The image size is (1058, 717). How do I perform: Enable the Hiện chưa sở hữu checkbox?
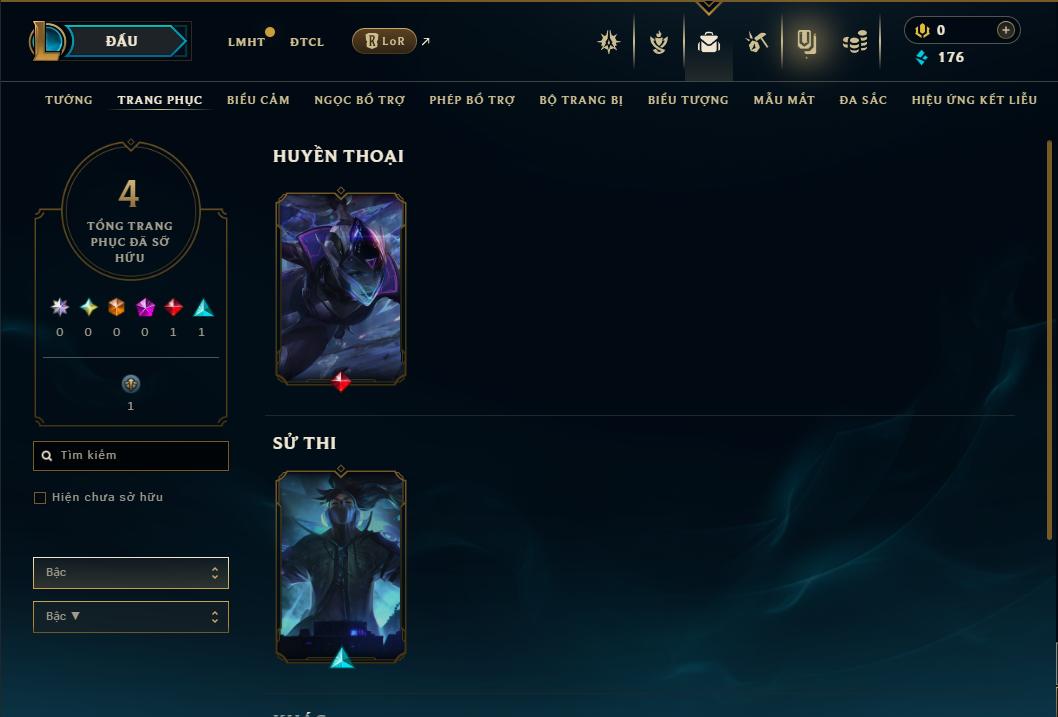point(40,498)
